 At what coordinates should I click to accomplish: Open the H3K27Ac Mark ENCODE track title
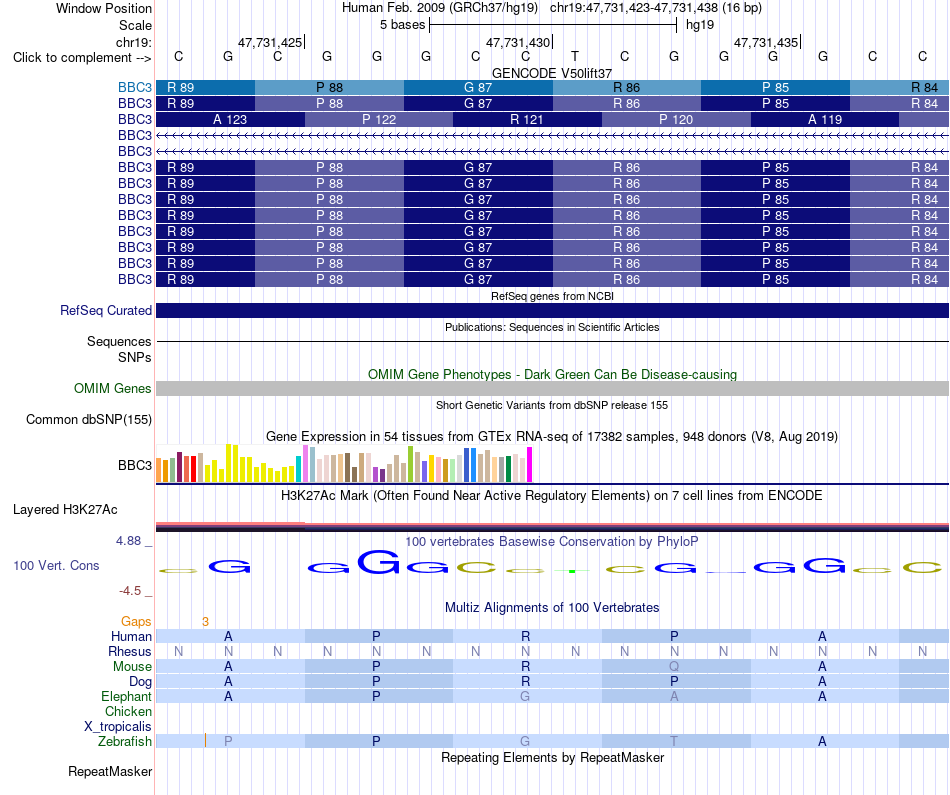552,496
